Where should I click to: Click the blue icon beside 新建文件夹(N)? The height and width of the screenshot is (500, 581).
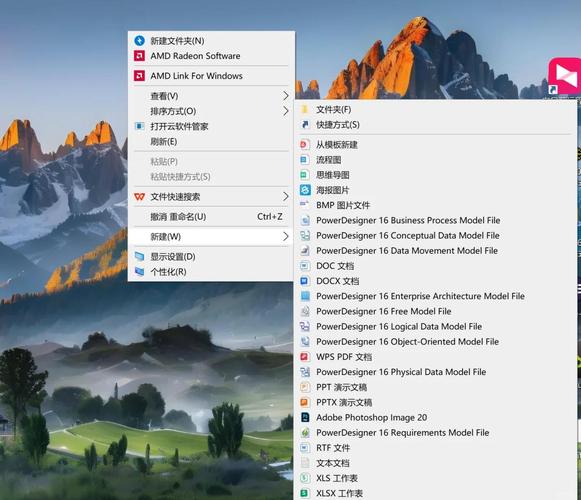coord(139,40)
